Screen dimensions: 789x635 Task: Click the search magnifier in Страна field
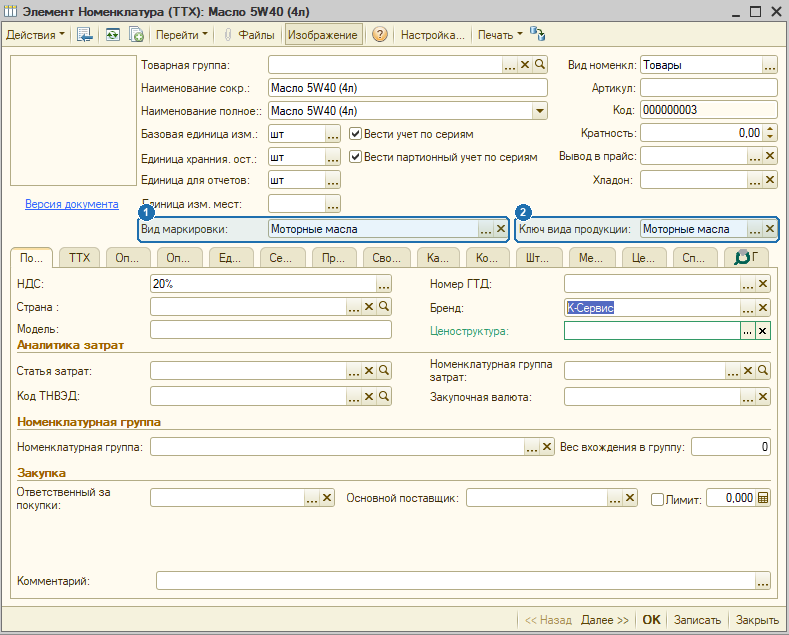click(384, 306)
